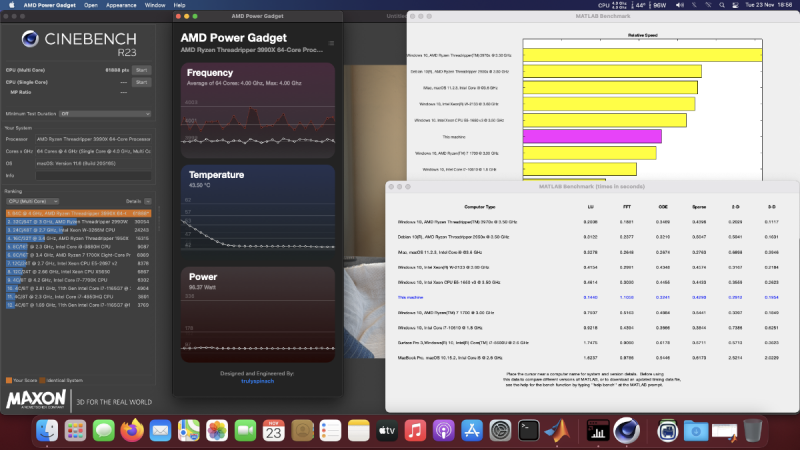The width and height of the screenshot is (800, 450).
Task: Open the Appearance menu
Action: pyautogui.click(x=121, y=5)
